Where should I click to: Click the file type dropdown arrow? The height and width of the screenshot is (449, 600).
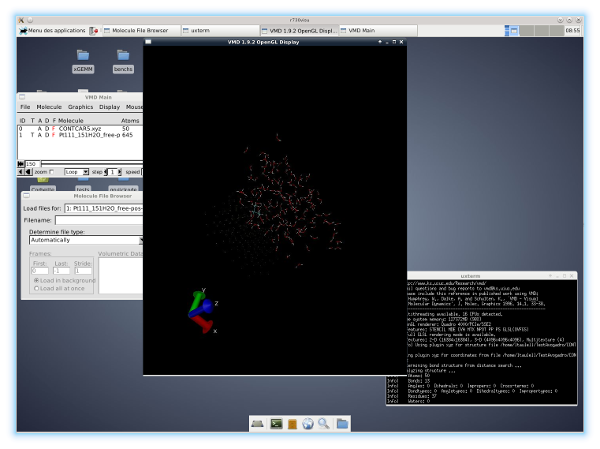click(141, 240)
